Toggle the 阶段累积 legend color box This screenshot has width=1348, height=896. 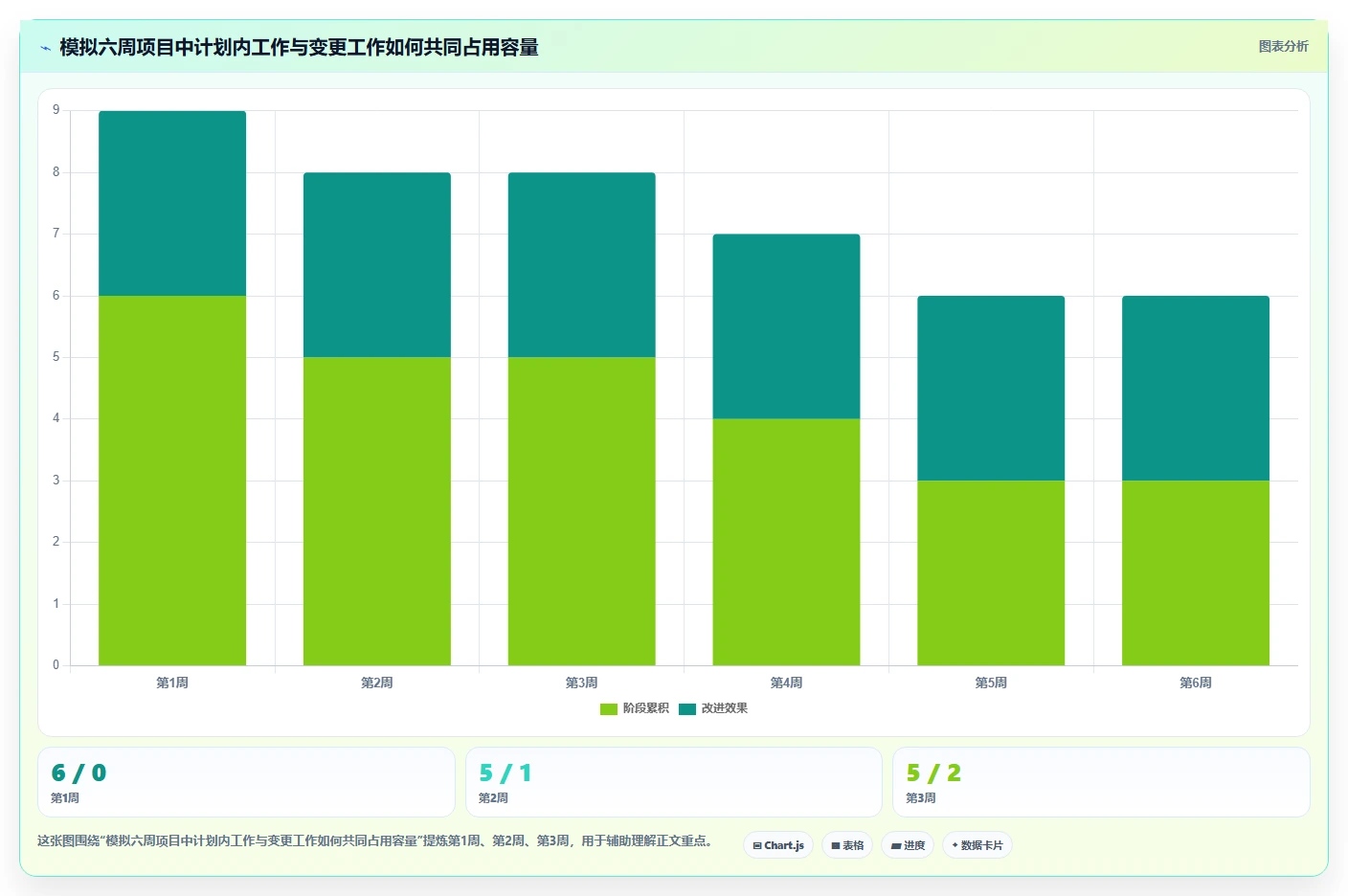pyautogui.click(x=609, y=708)
